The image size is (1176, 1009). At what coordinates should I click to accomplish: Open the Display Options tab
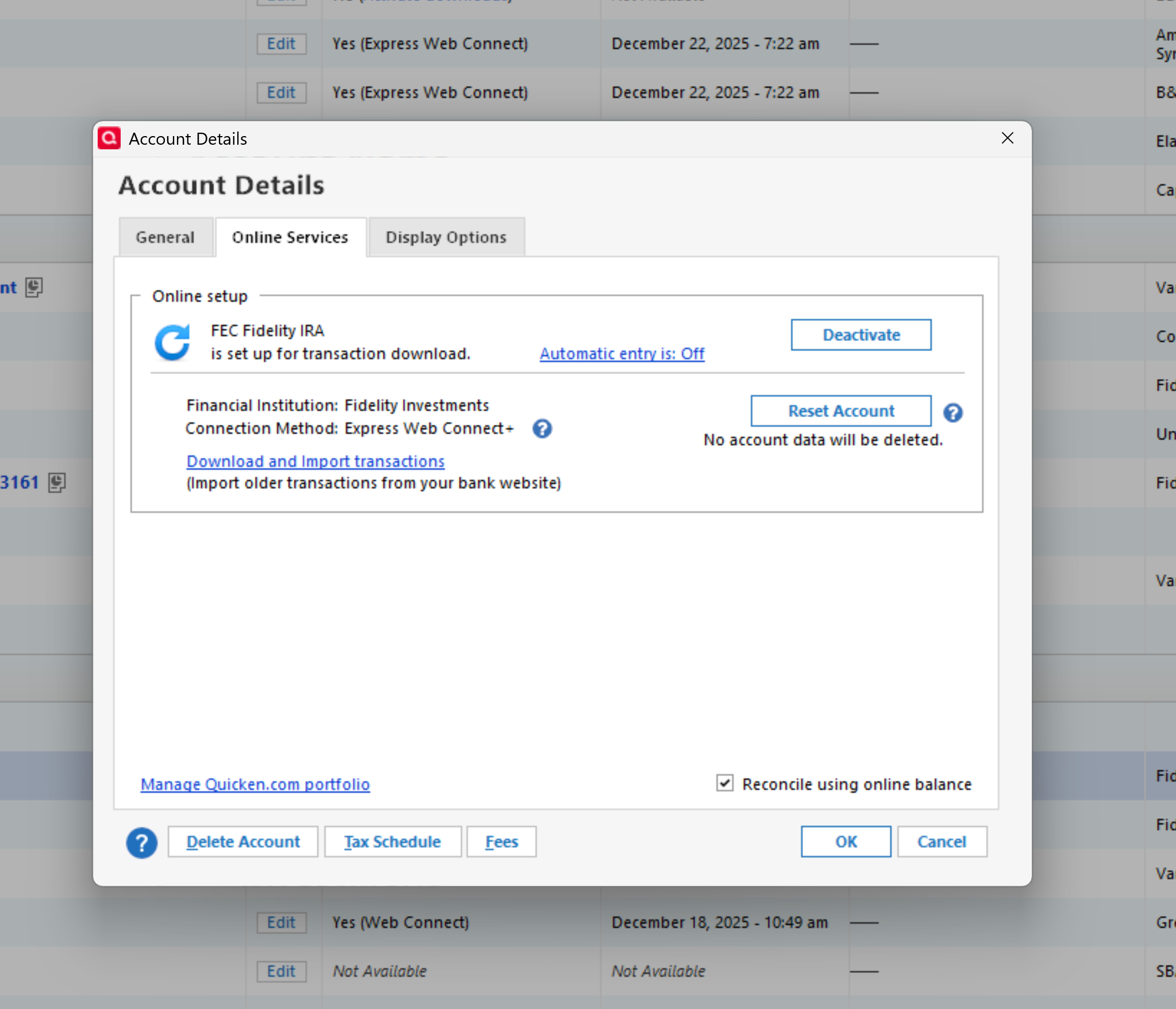pos(446,237)
